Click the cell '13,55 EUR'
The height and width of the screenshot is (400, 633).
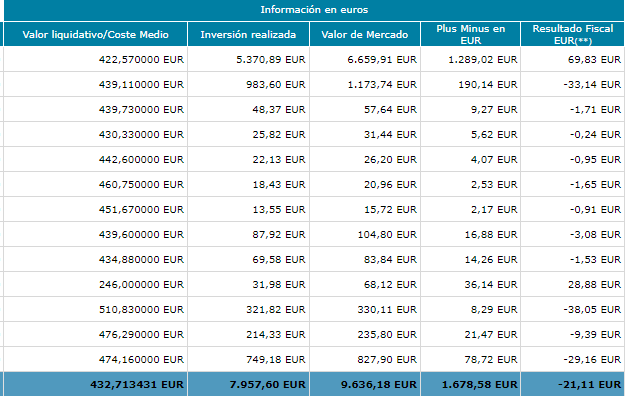point(248,209)
